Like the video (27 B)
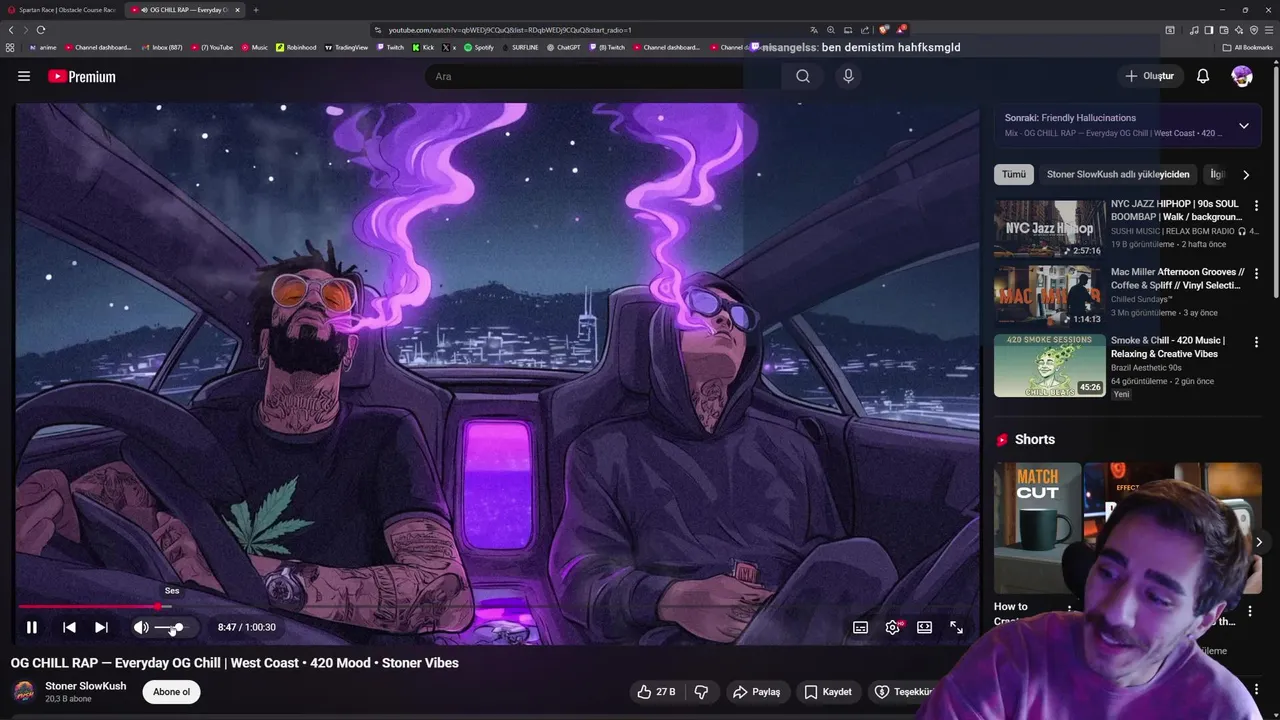Viewport: 1280px width, 720px height. (x=656, y=692)
